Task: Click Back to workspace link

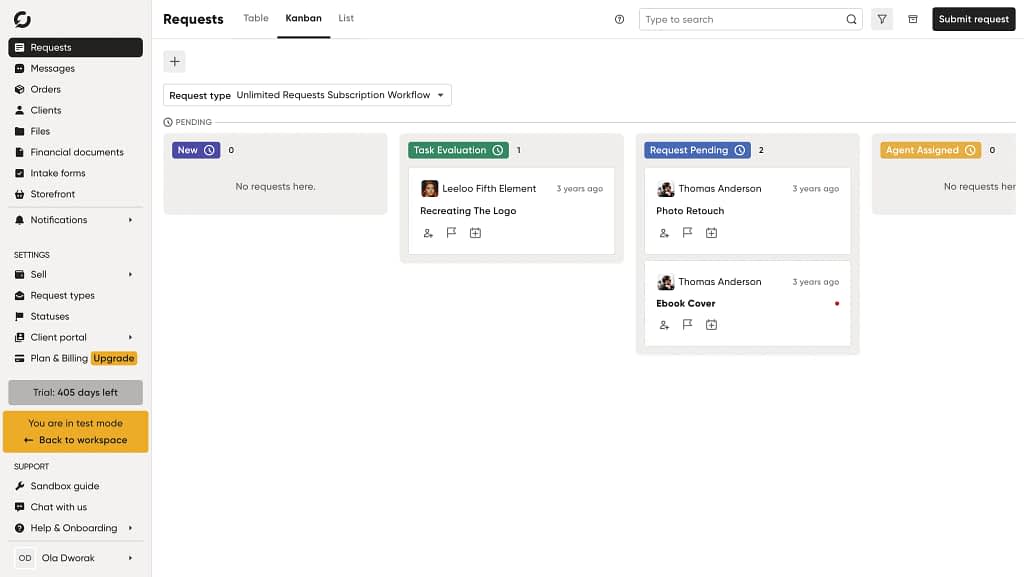Action: 76,440
